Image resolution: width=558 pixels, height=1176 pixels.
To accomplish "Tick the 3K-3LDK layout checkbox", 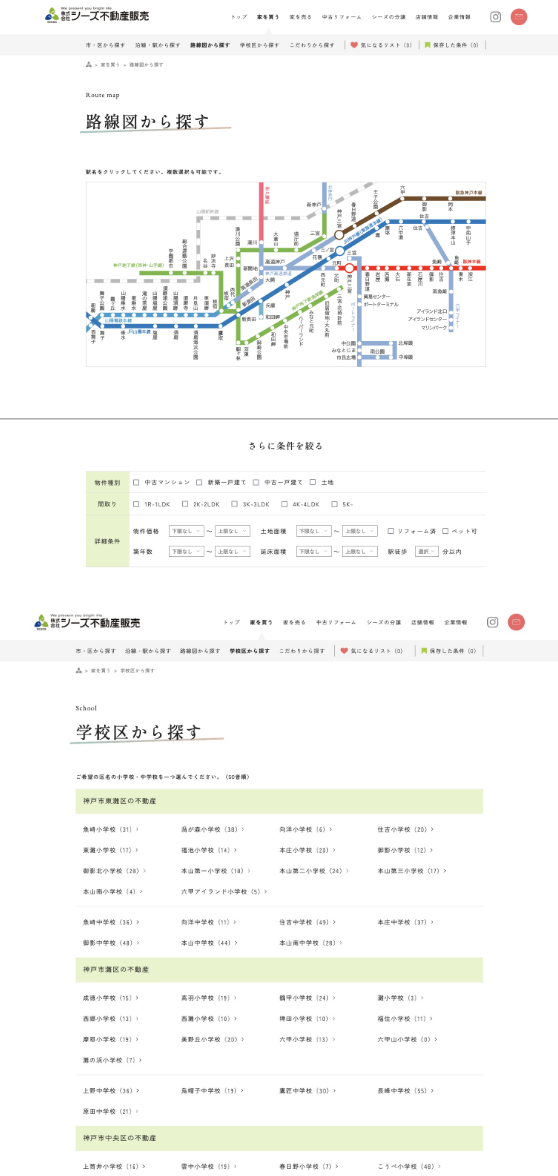I will click(x=234, y=504).
